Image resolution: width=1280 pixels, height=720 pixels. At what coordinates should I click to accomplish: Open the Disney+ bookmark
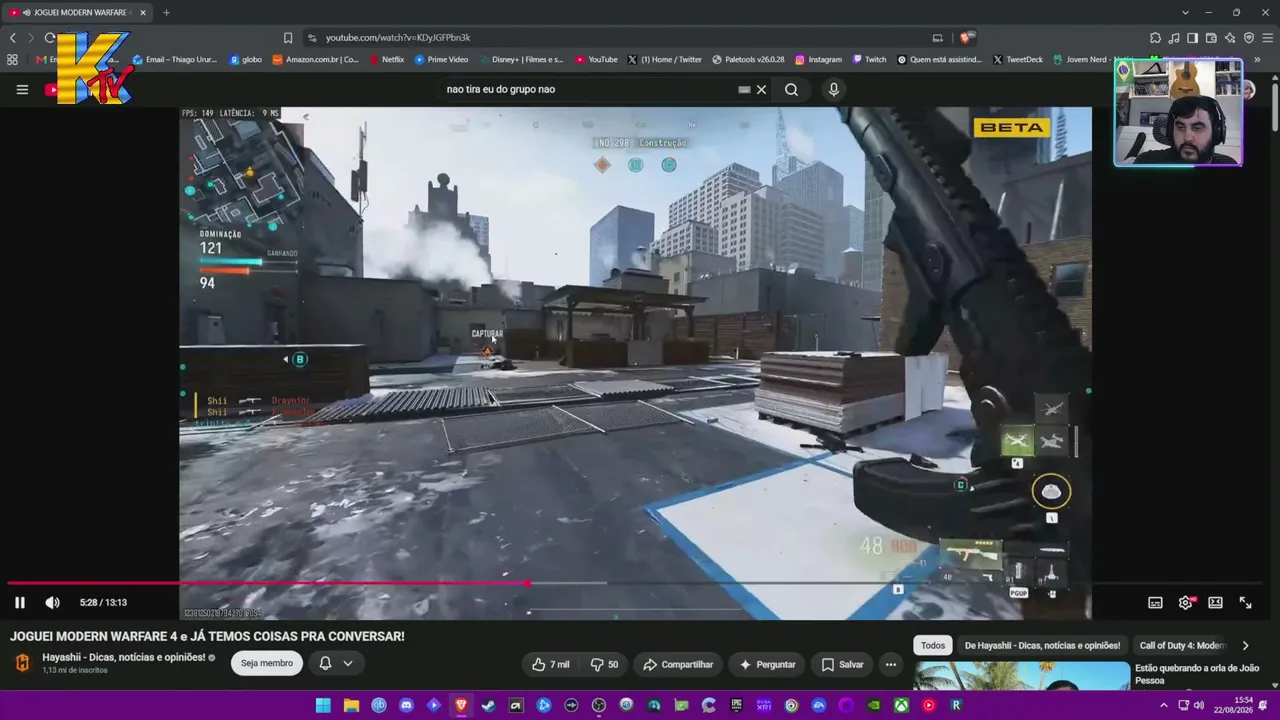(x=520, y=59)
